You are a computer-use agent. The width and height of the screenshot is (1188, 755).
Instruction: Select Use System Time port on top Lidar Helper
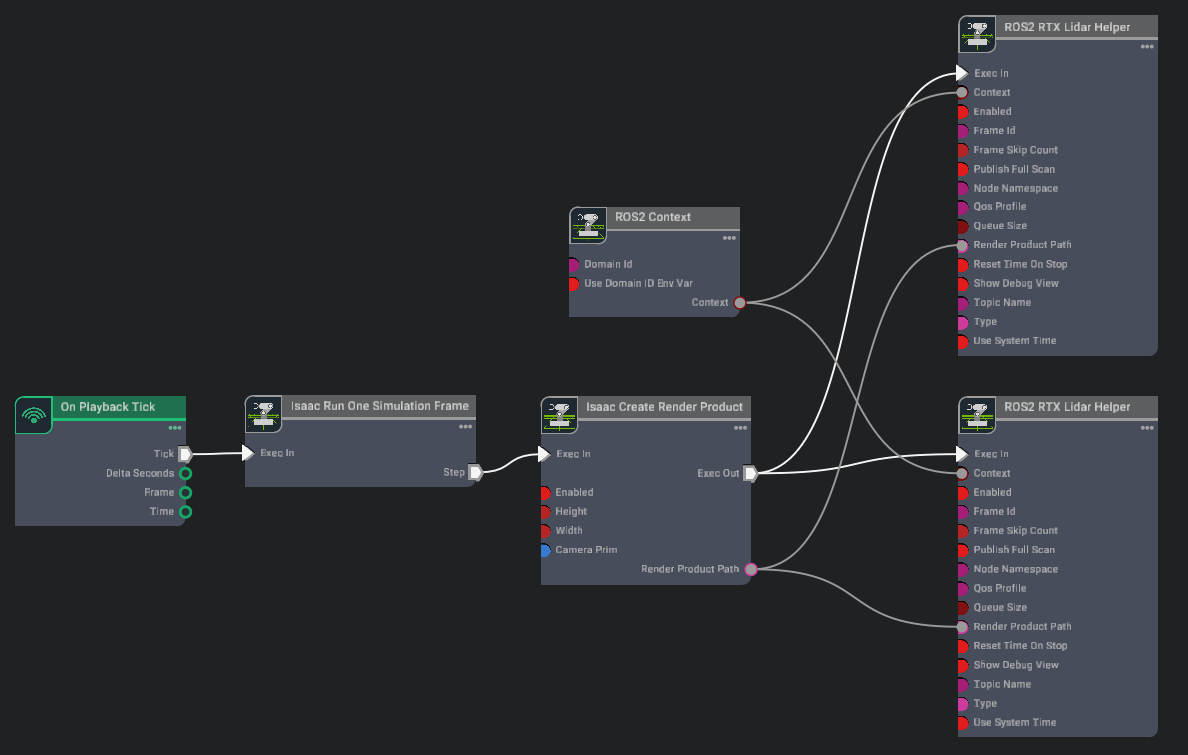(x=962, y=341)
